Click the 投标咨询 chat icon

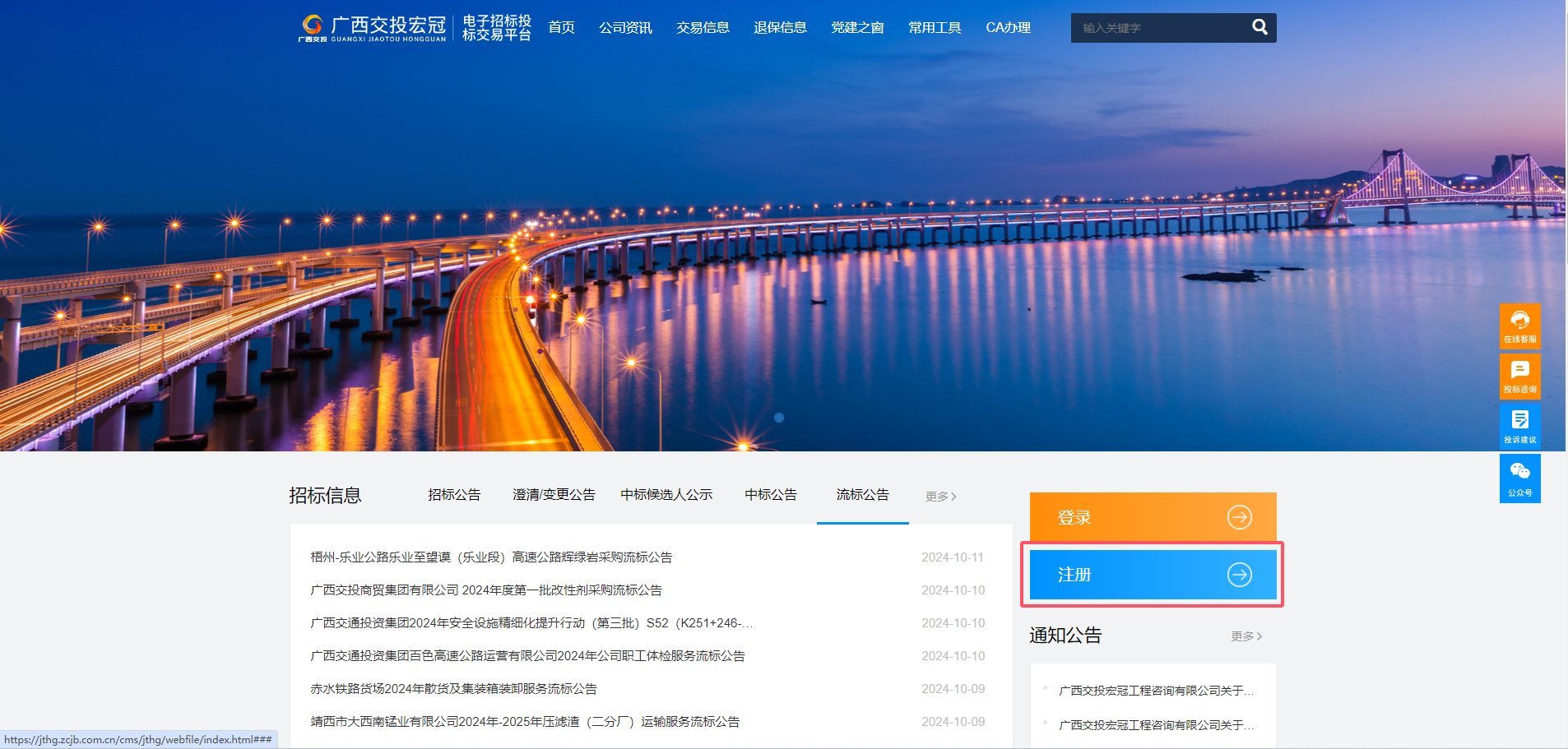point(1521,376)
